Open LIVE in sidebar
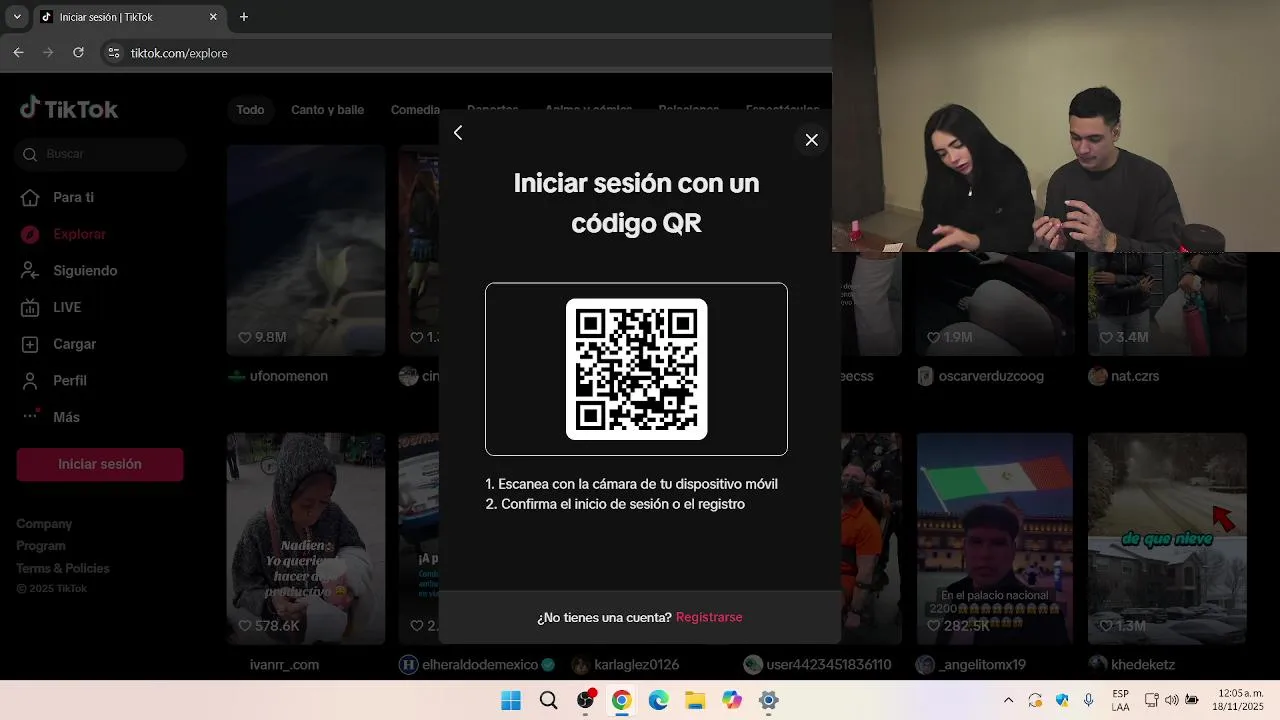This screenshot has height=720, width=1280. (x=52, y=307)
